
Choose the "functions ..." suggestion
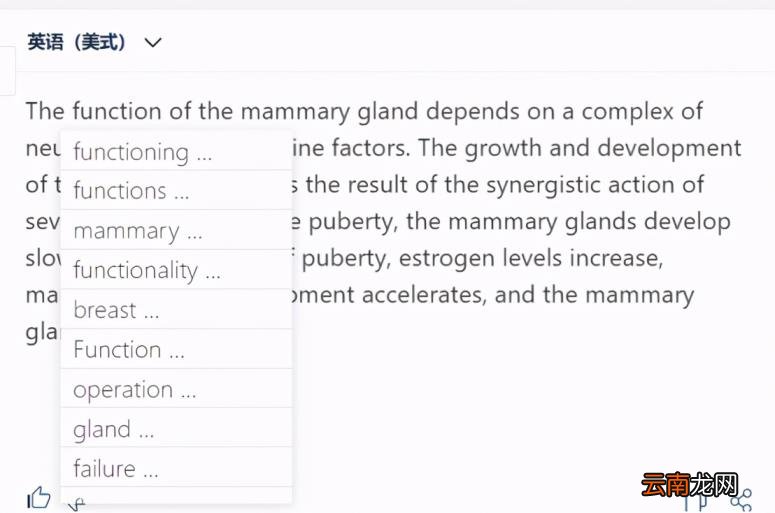pos(176,190)
